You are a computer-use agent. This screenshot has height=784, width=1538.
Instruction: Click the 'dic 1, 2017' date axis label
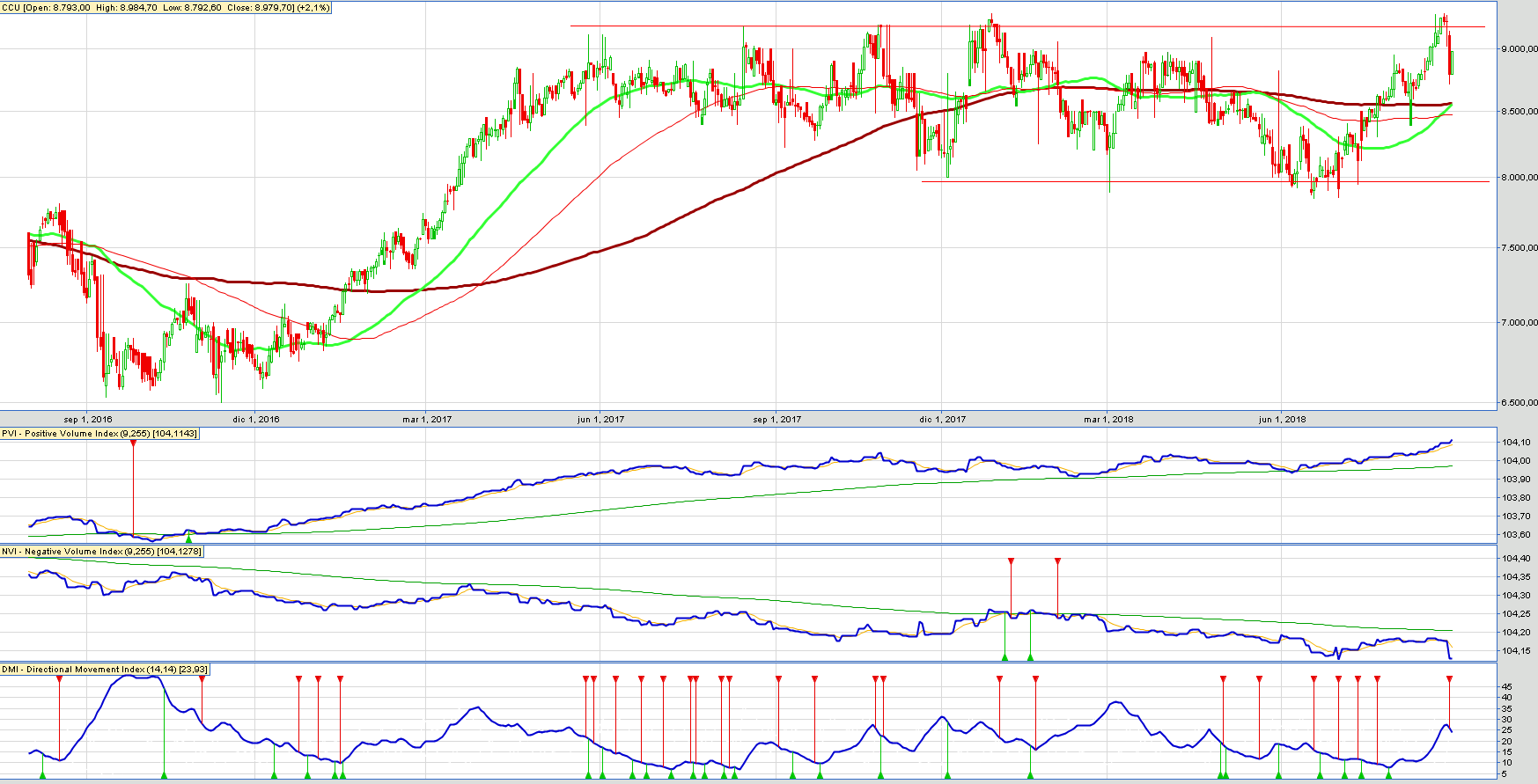click(x=942, y=419)
